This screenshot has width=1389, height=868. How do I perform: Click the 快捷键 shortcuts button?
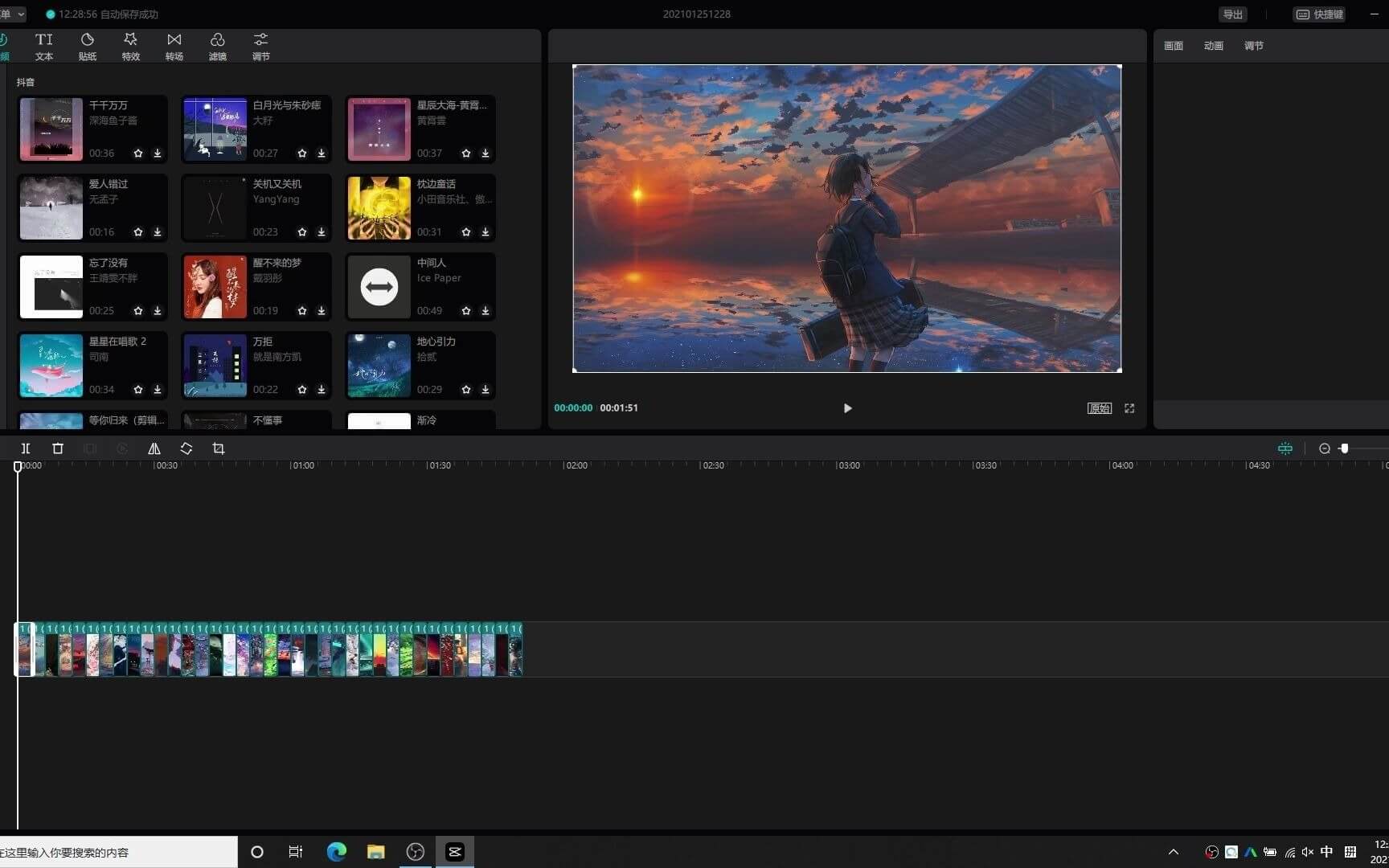[1320, 14]
